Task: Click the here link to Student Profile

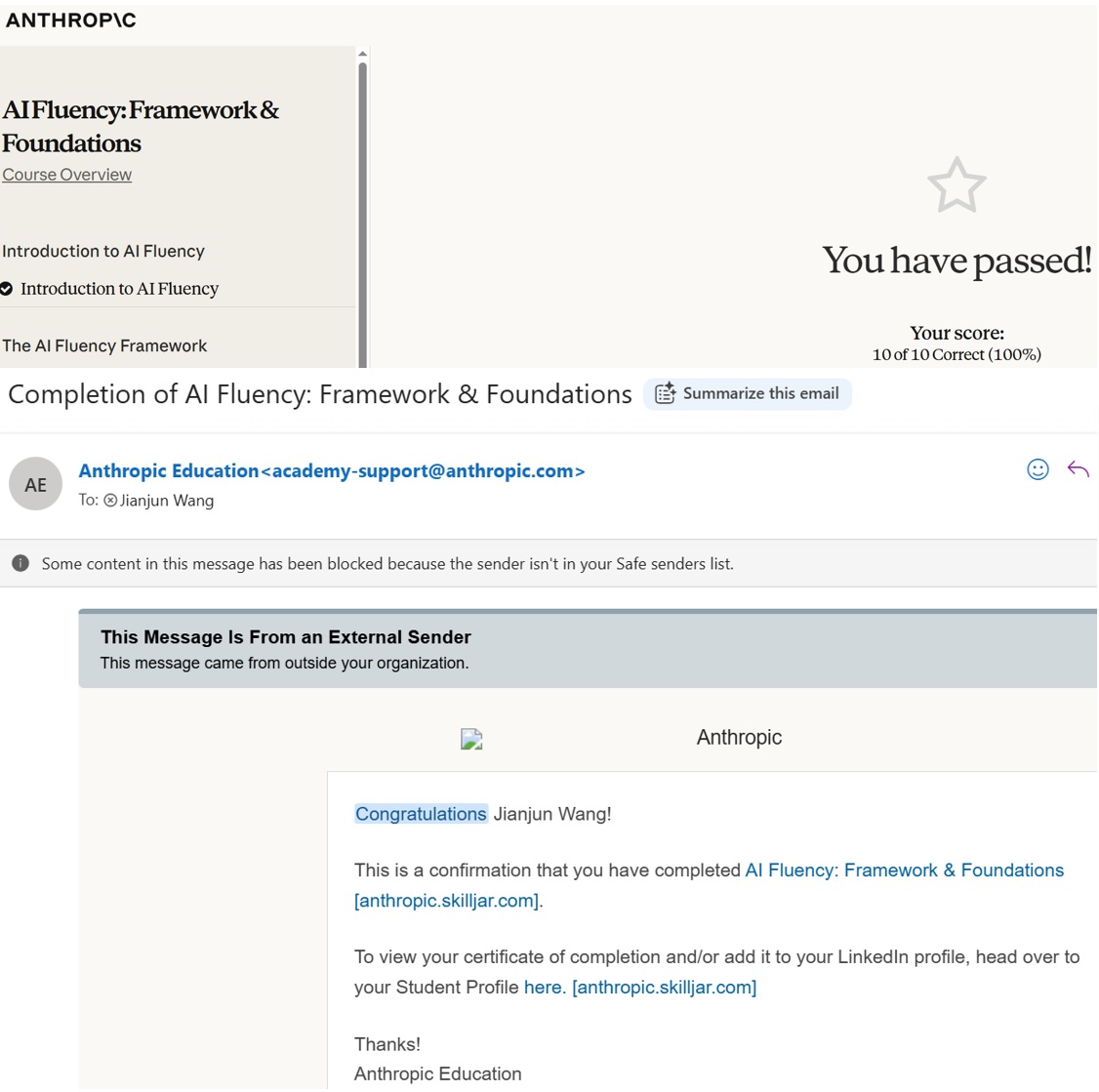Action: (545, 988)
